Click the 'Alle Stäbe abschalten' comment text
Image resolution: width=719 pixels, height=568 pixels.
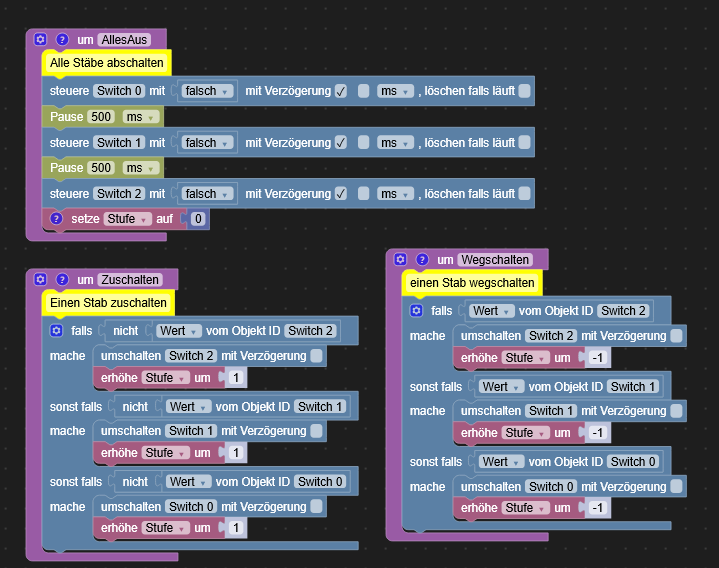point(106,63)
